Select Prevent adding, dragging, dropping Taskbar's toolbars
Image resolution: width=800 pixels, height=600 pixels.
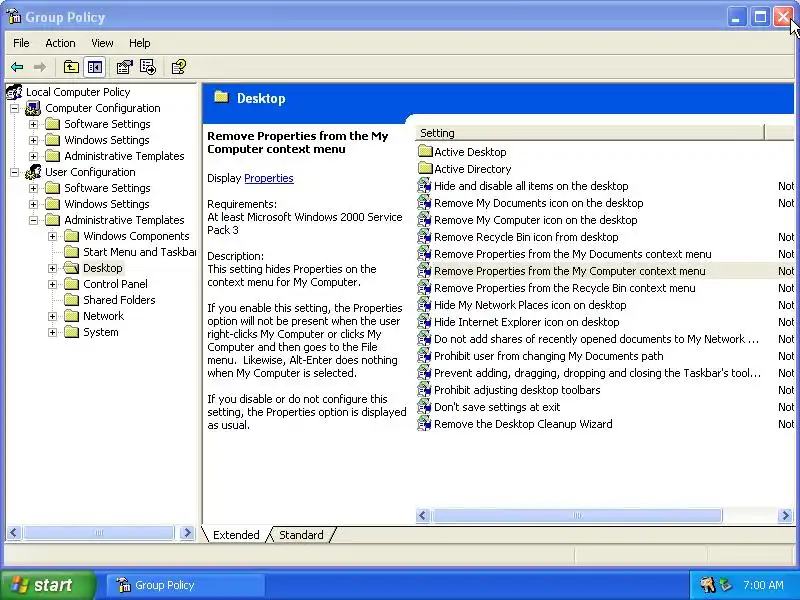(x=597, y=373)
